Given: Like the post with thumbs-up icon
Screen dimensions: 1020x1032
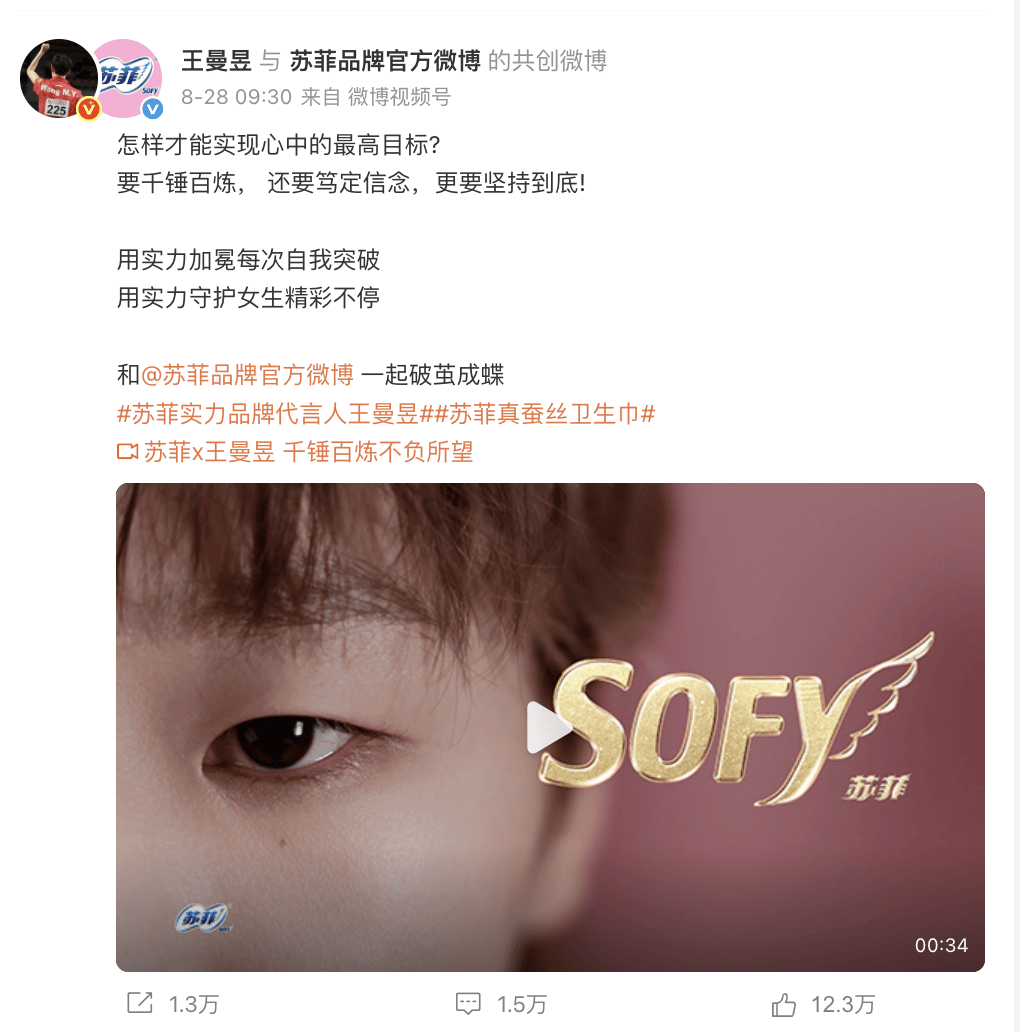Looking at the screenshot, I should tap(783, 1004).
